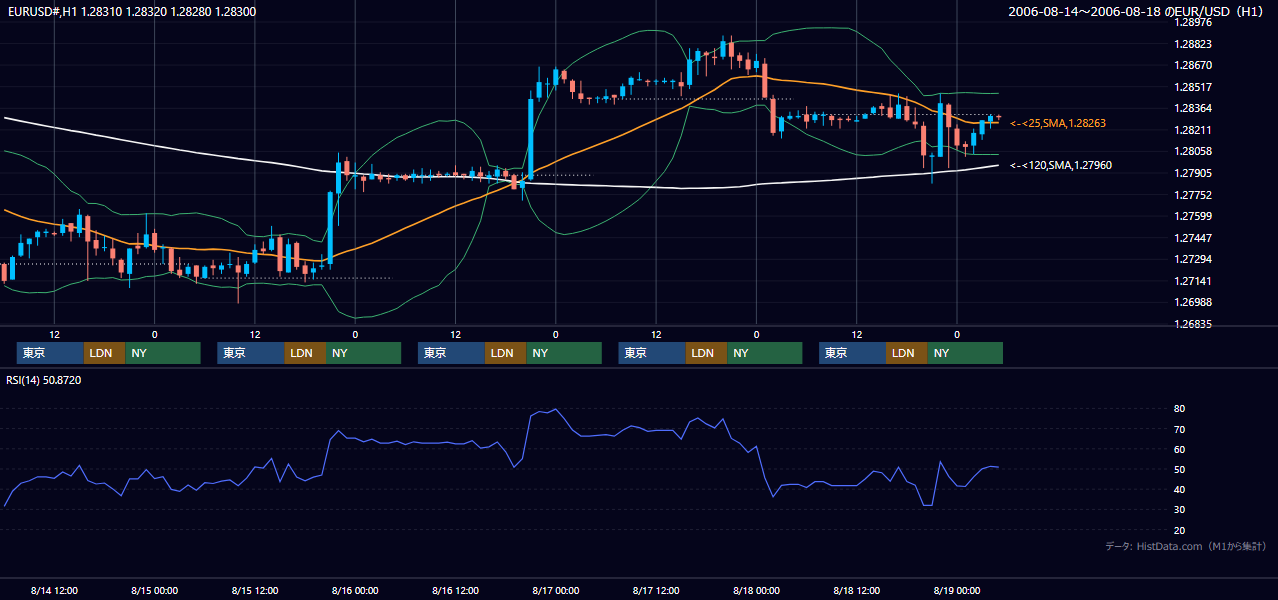Select RSI scale value 60
Screen dimensions: 1278x600
(x=1179, y=449)
